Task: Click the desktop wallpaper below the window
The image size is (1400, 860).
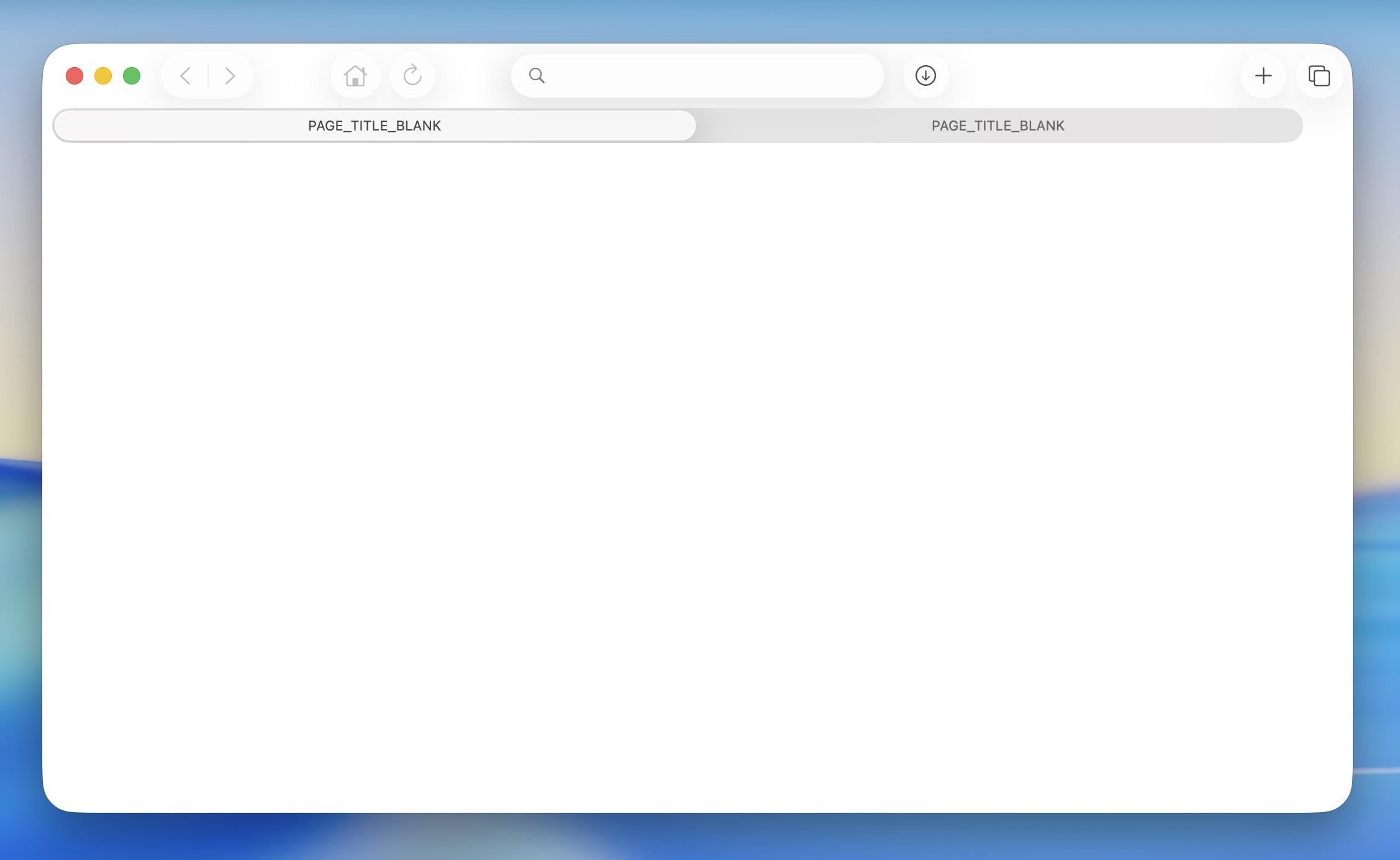Action: coord(696,838)
